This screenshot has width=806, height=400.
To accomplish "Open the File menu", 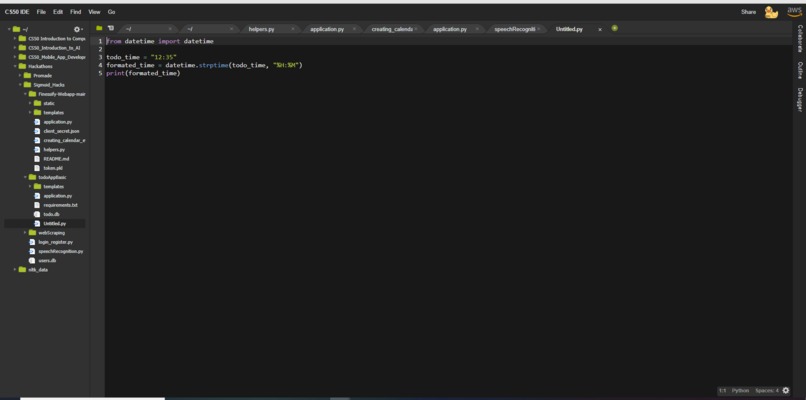I will 41,12.
